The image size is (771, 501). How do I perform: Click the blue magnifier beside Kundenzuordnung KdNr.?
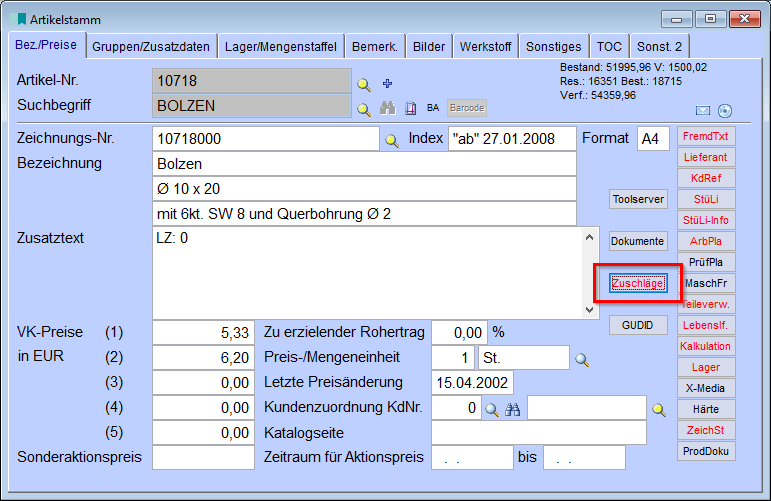(492, 410)
